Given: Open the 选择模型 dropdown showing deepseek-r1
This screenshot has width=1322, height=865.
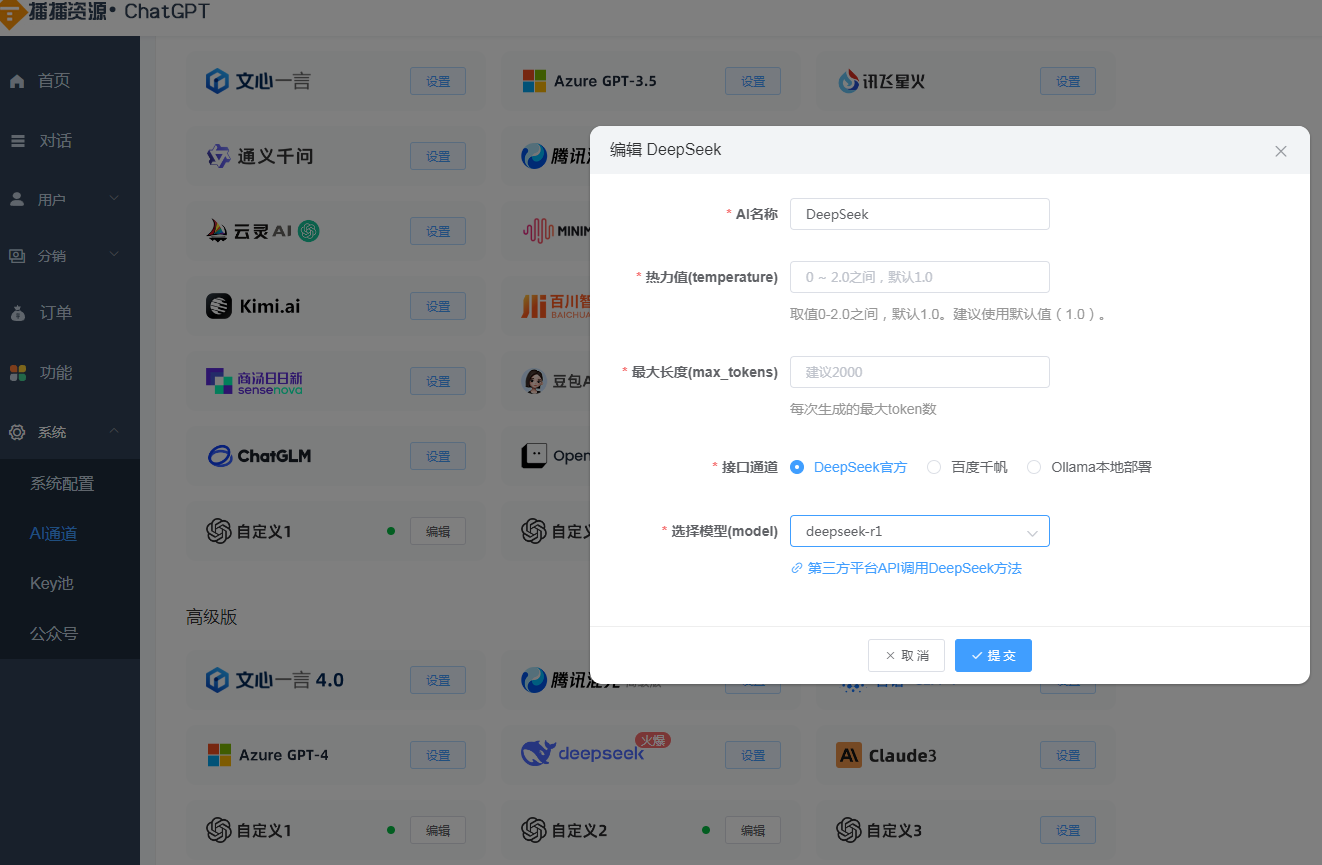Looking at the screenshot, I should (x=920, y=531).
